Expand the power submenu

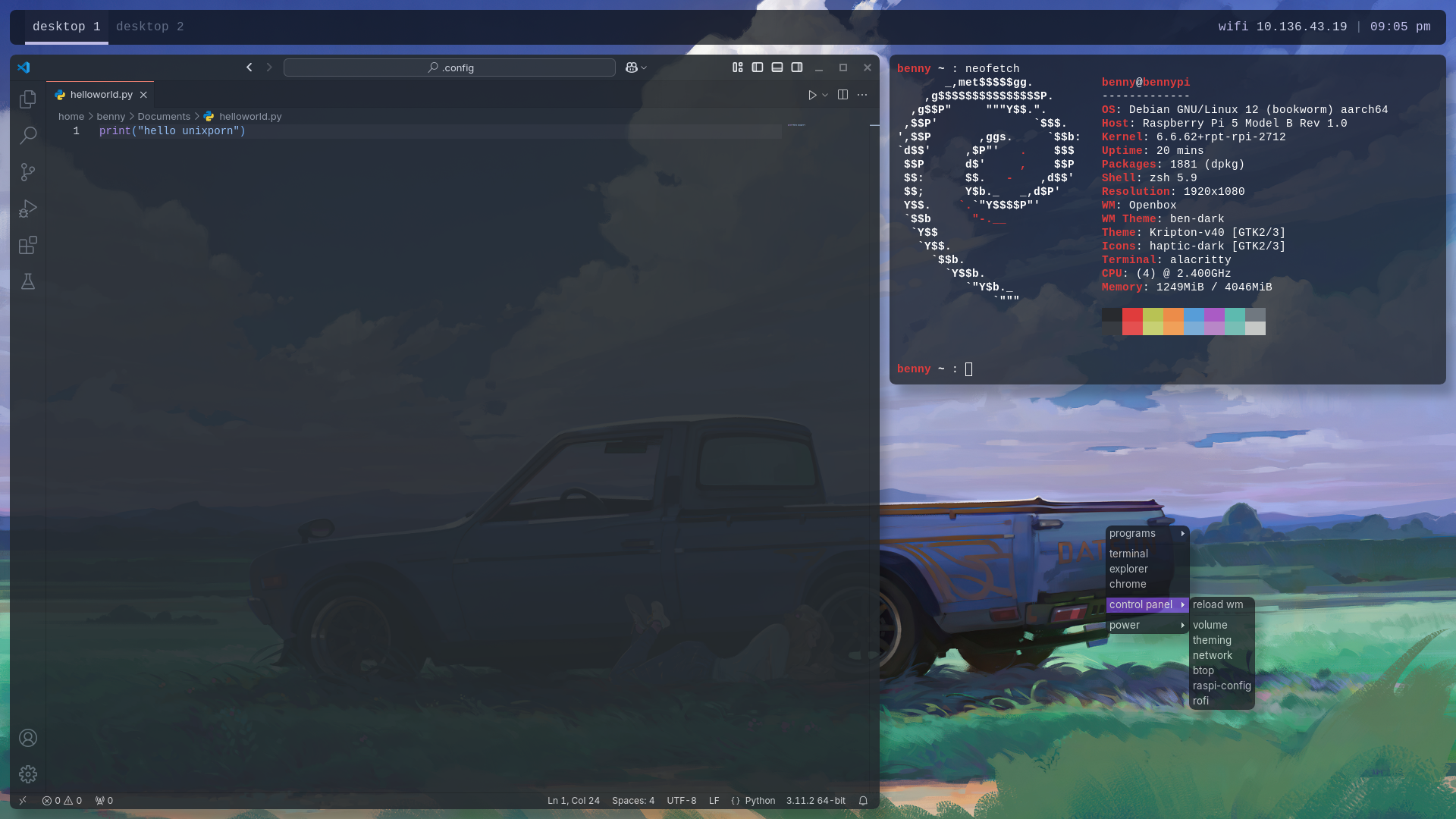(x=1147, y=625)
